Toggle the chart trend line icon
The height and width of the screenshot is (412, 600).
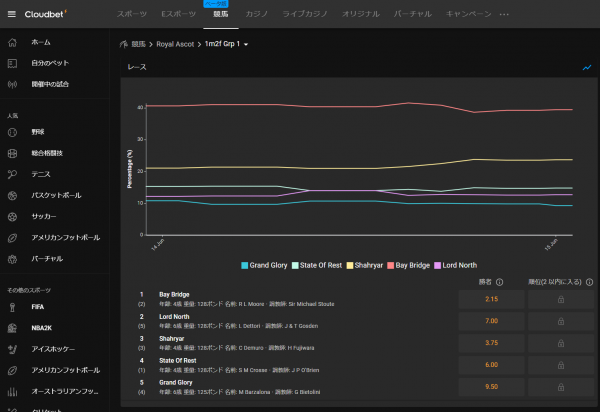coord(587,68)
